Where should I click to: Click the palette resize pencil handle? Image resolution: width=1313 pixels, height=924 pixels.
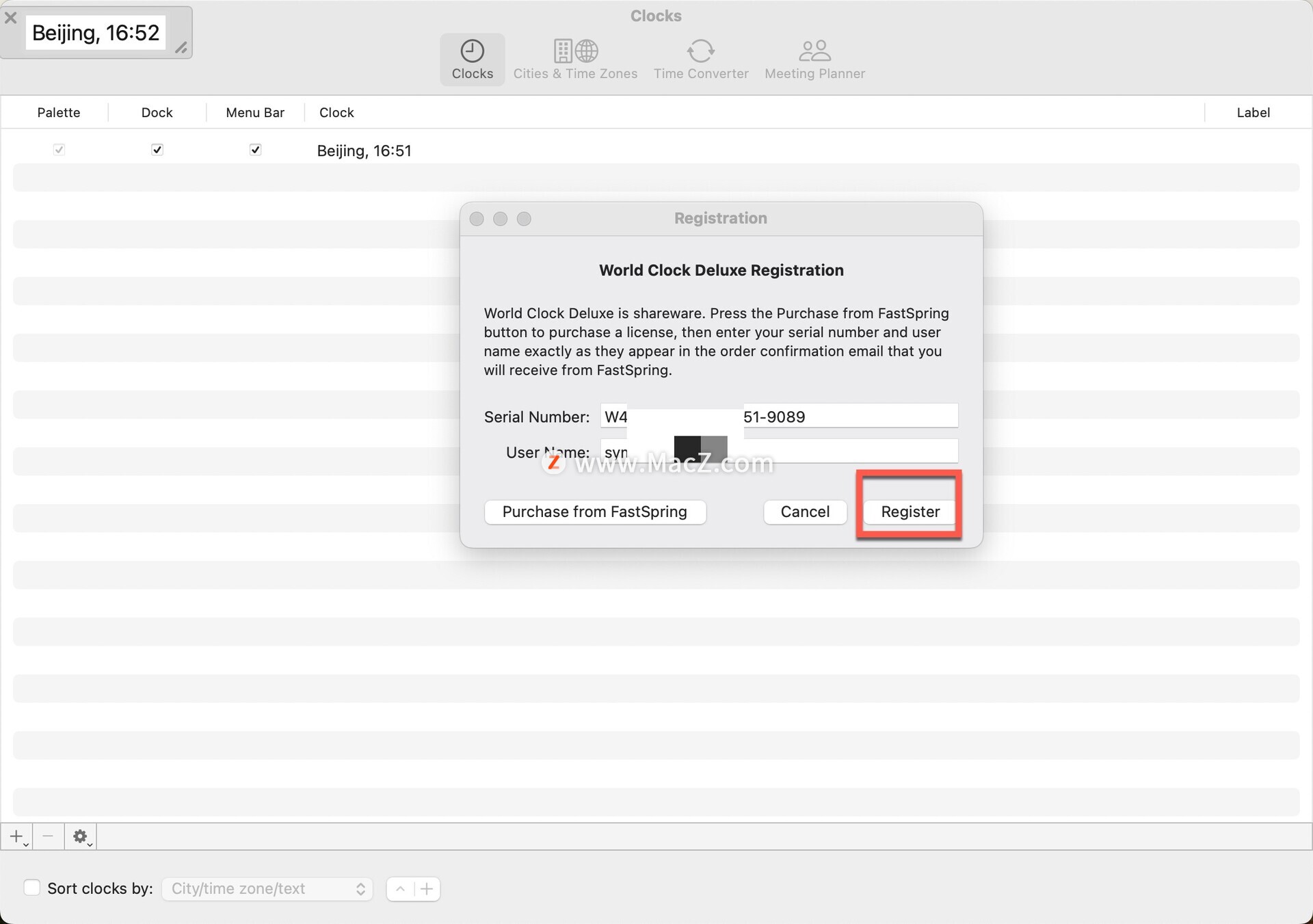181,47
